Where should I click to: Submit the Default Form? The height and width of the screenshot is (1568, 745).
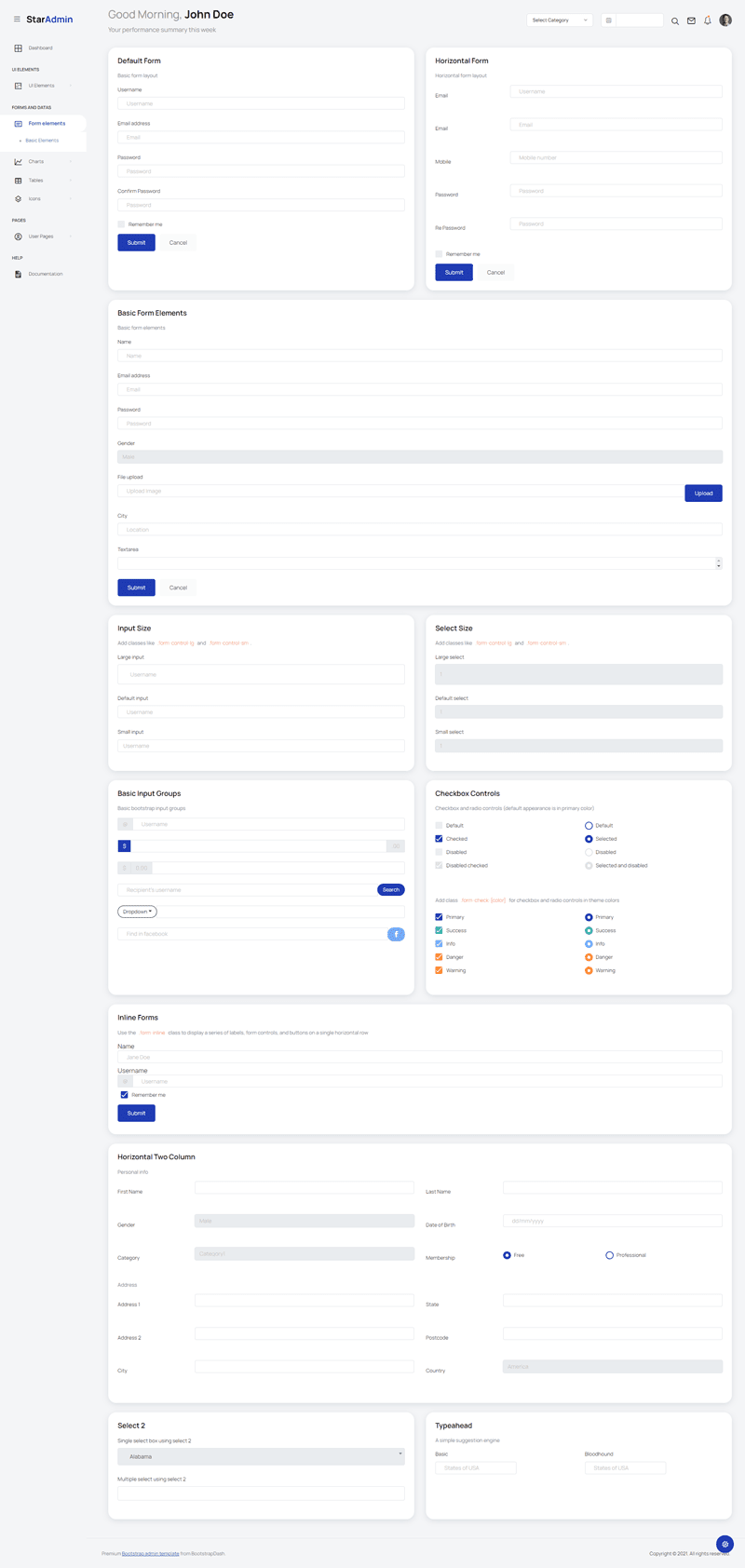click(136, 243)
